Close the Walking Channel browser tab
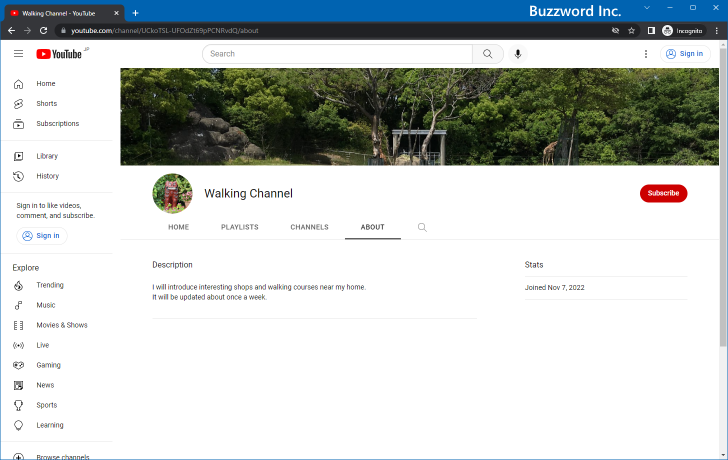Screen dimensions: 728x460 [x=117, y=13]
